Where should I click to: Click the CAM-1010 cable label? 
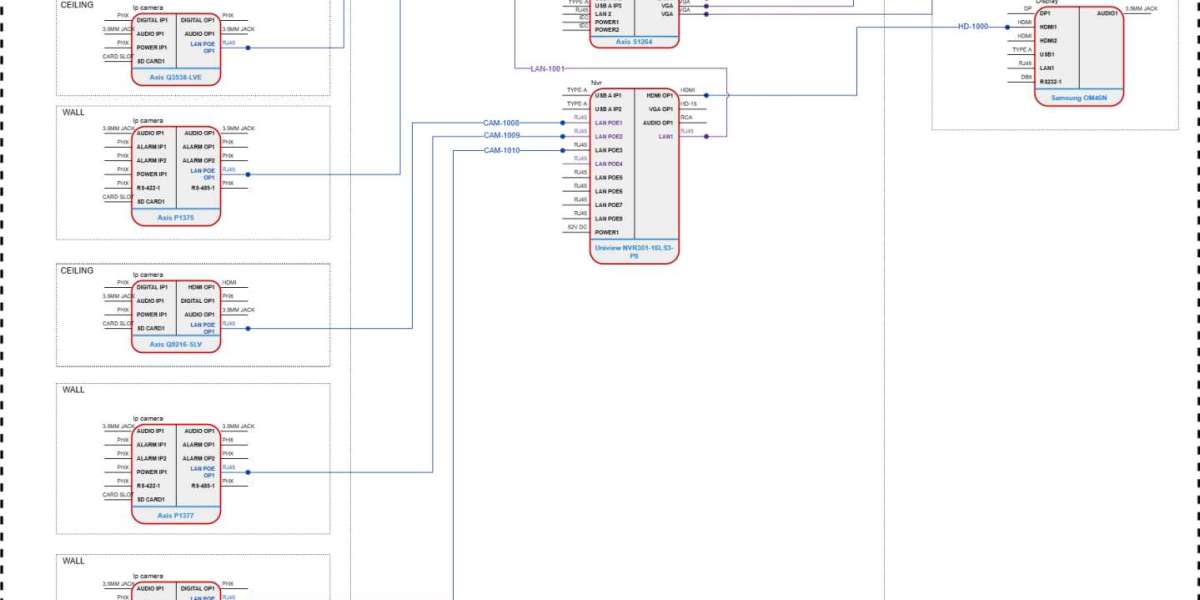502,150
